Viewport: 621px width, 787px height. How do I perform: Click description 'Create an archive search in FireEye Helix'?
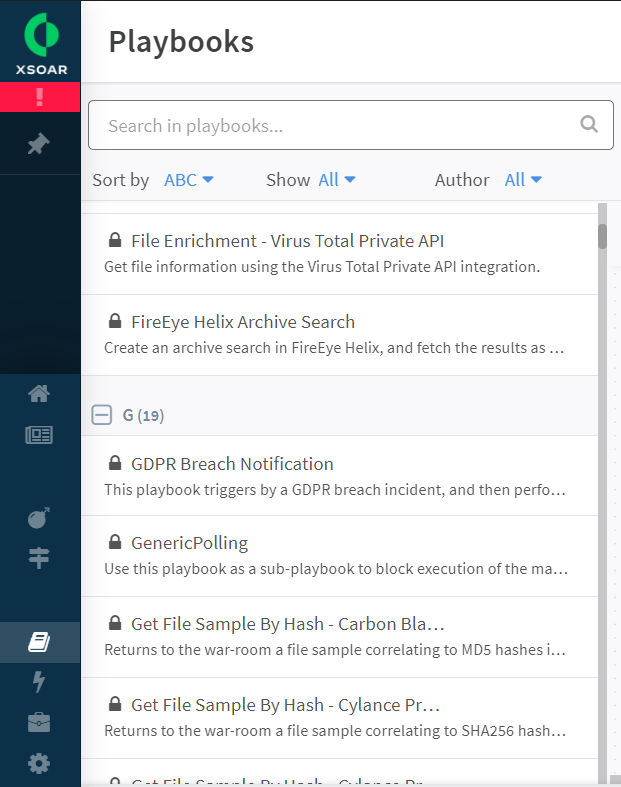point(334,347)
